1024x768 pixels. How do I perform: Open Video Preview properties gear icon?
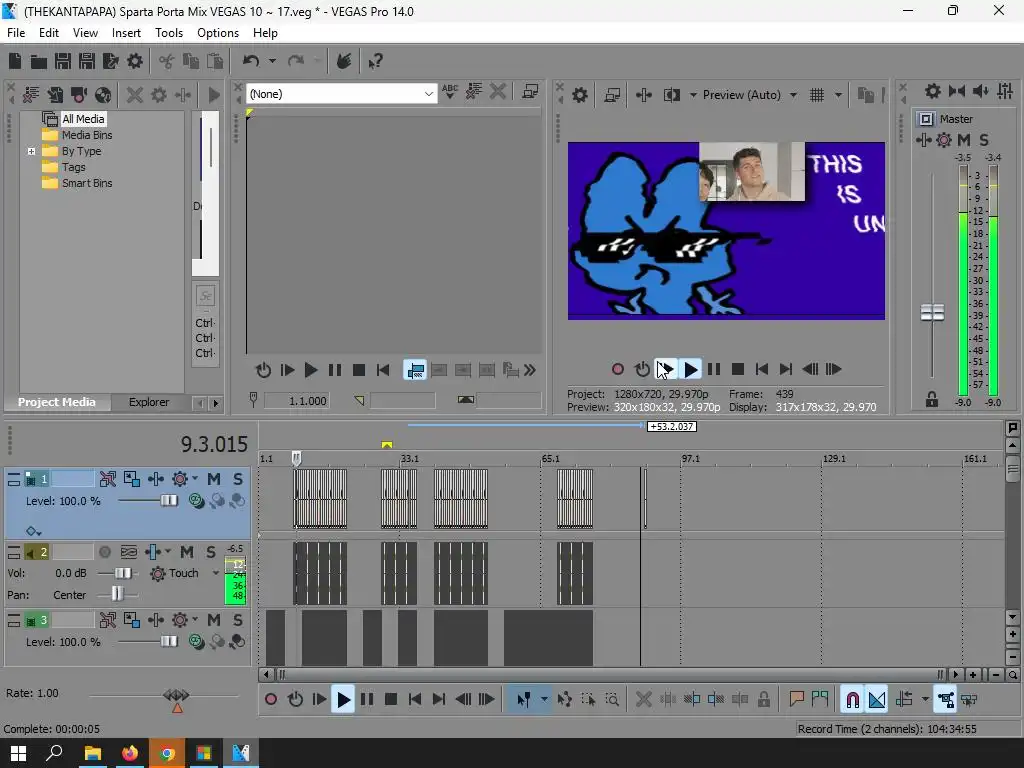(580, 95)
